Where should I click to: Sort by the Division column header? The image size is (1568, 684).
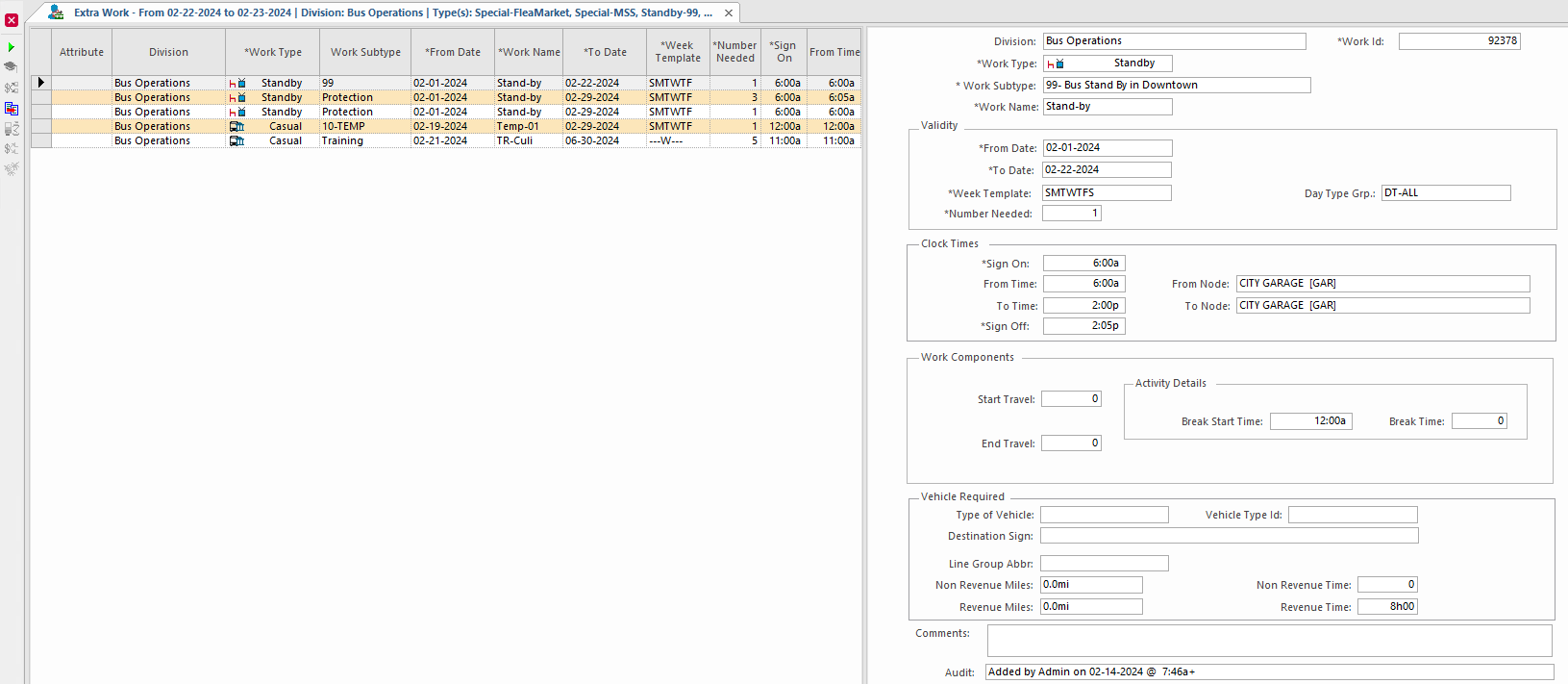[168, 52]
